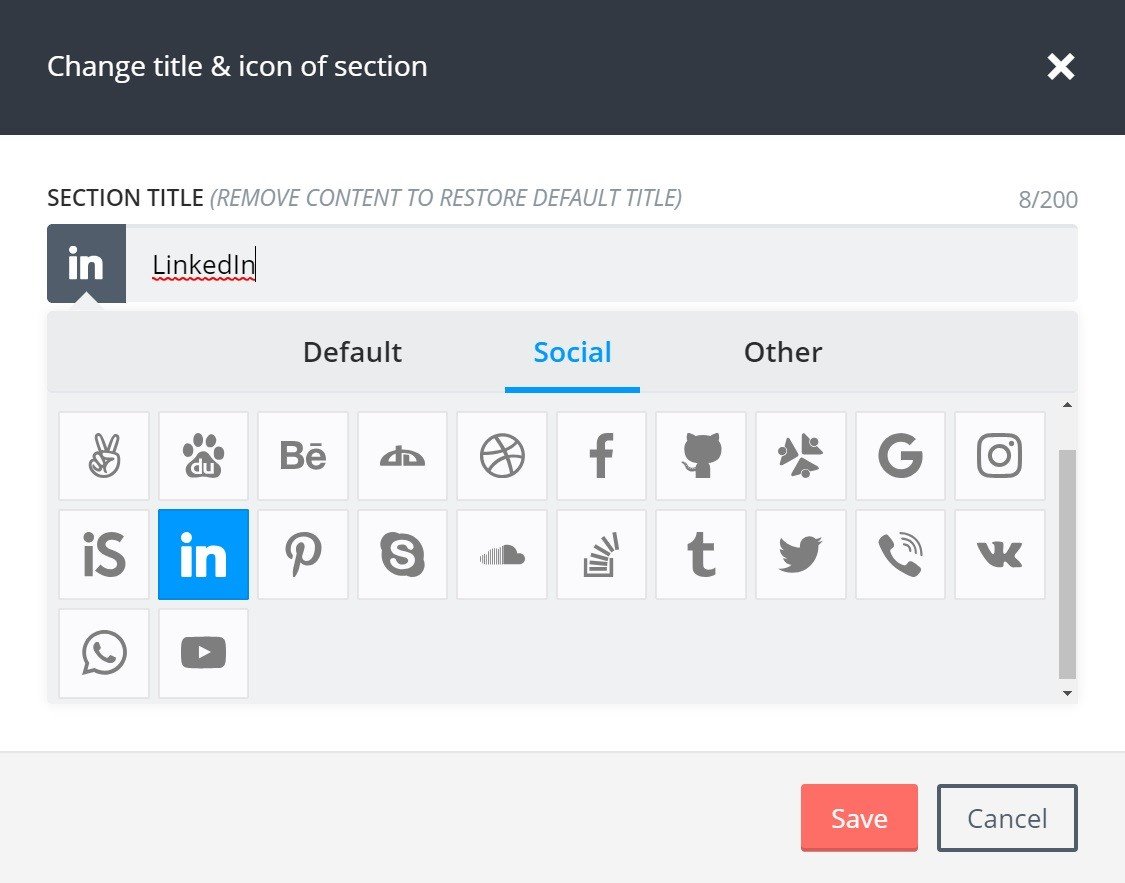
Task: Pick the VK icon
Action: 1000,554
